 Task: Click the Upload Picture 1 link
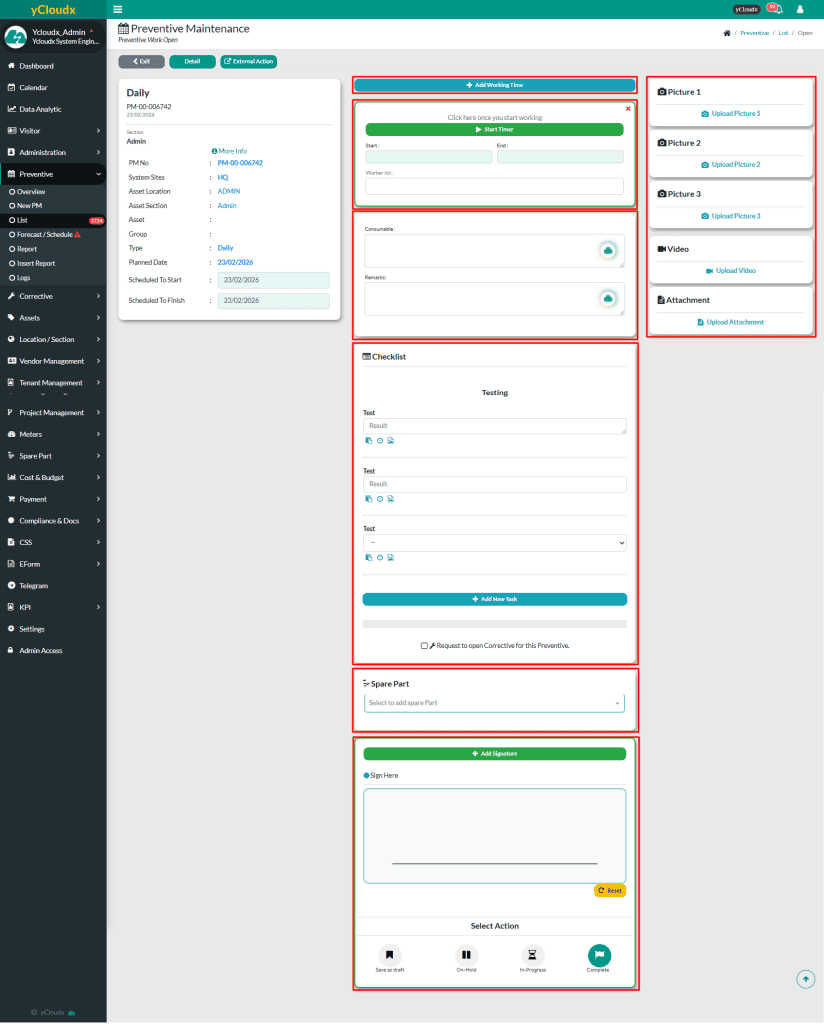(730, 114)
